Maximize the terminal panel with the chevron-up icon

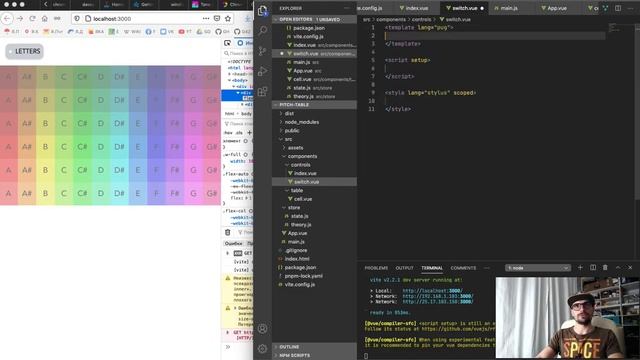tap(618, 267)
